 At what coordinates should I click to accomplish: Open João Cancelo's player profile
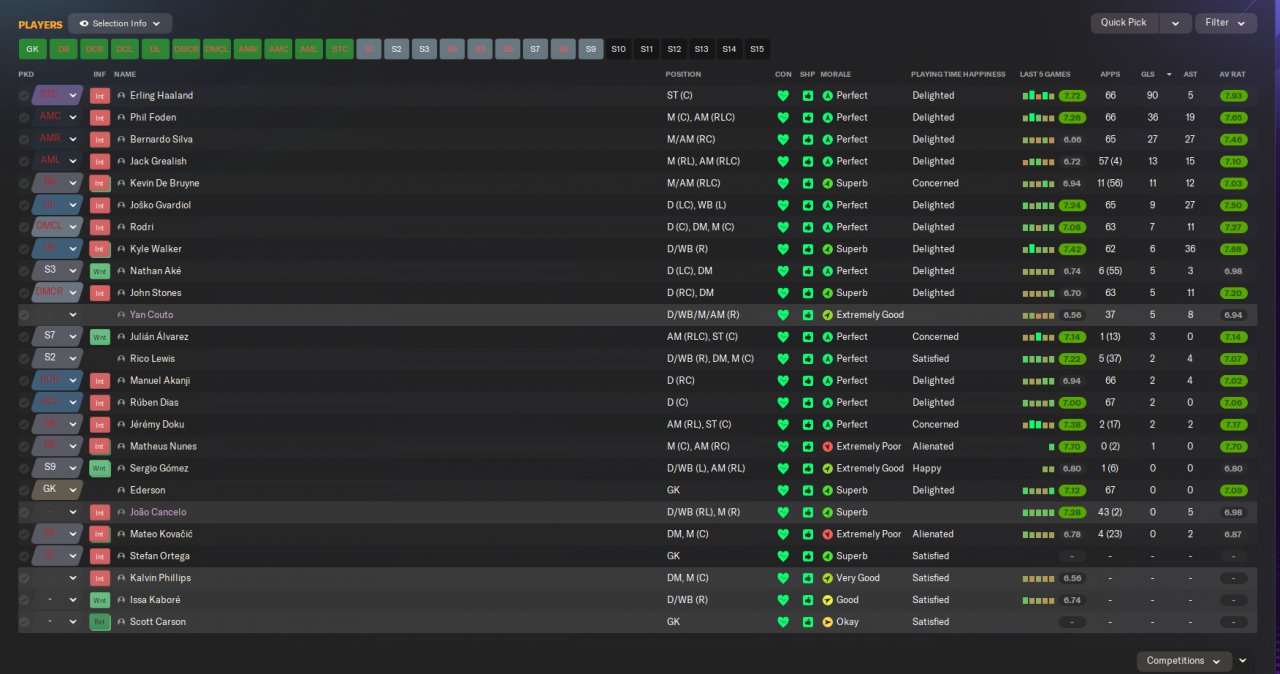tap(158, 512)
